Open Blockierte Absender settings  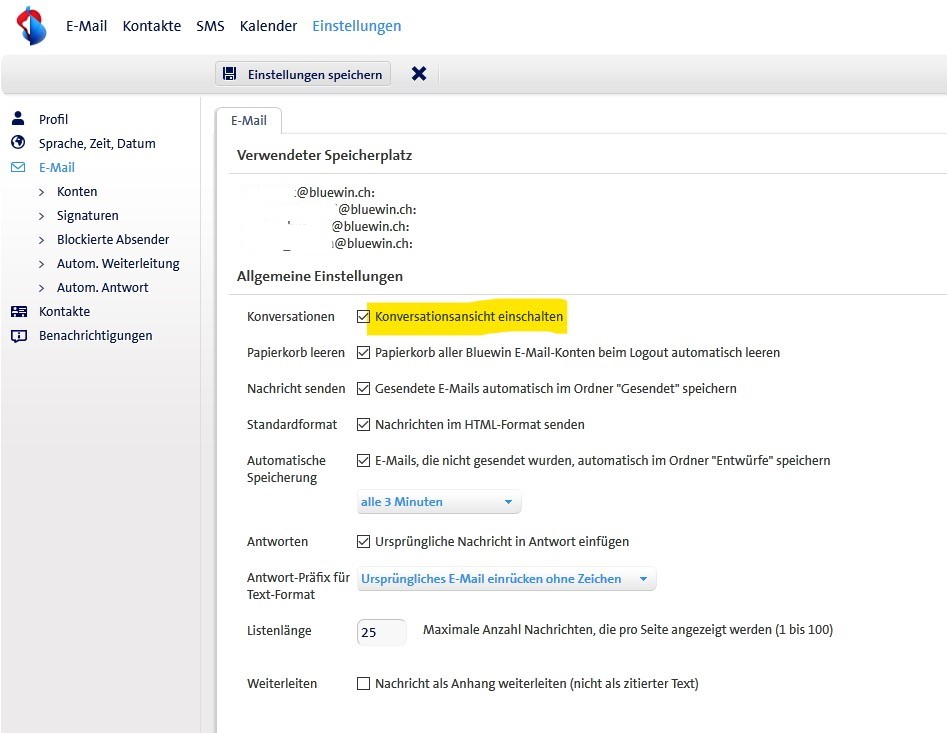pos(45,239)
